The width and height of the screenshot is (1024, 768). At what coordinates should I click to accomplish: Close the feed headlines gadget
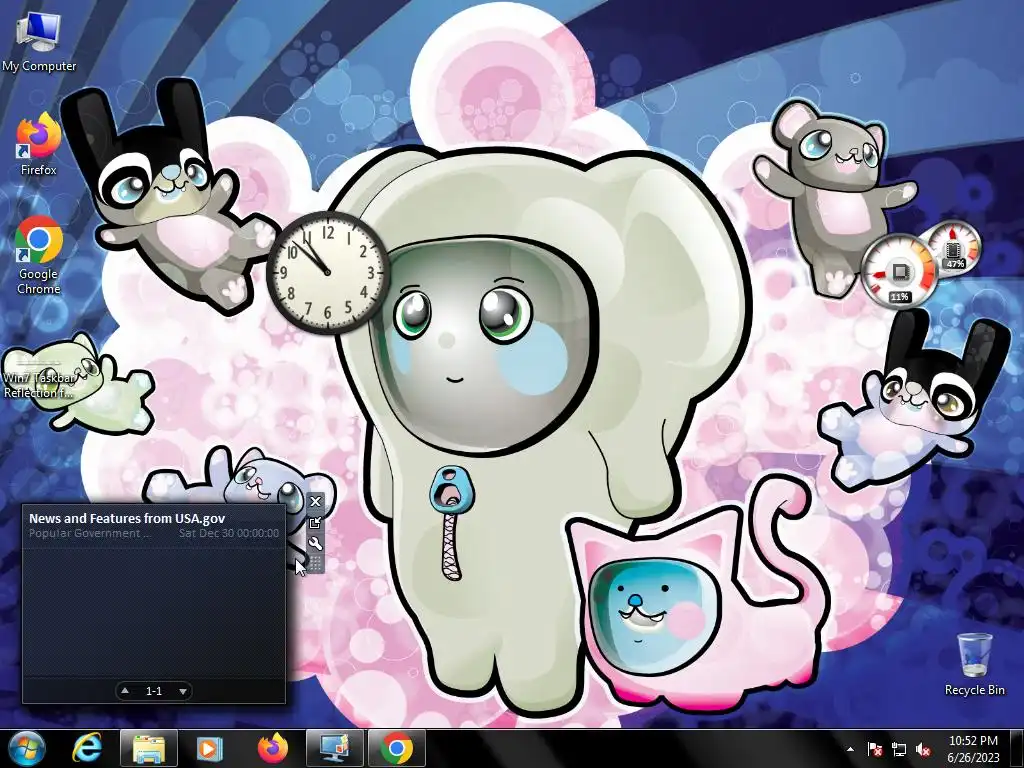(x=315, y=502)
